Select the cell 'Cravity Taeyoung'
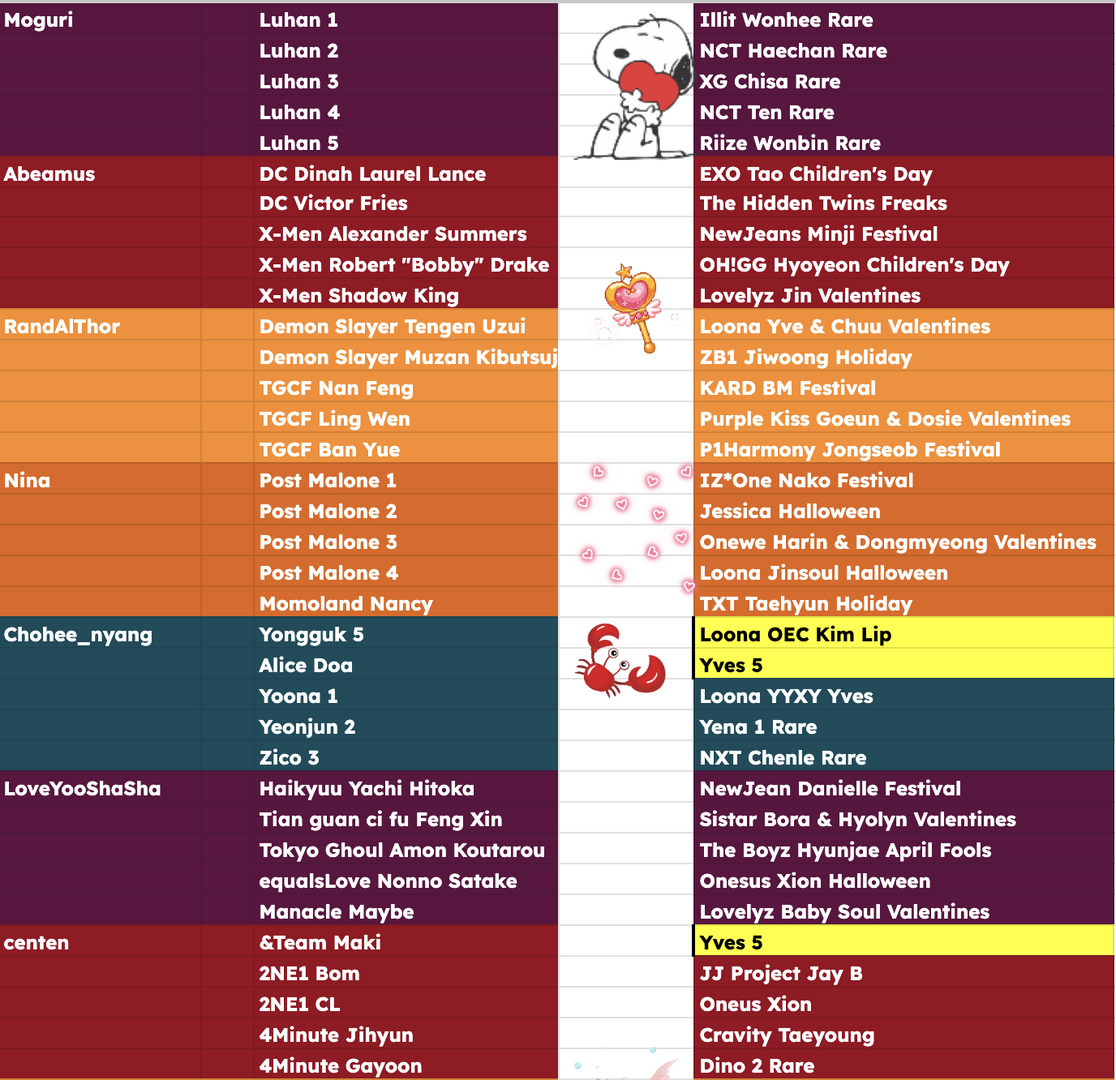 (904, 1034)
